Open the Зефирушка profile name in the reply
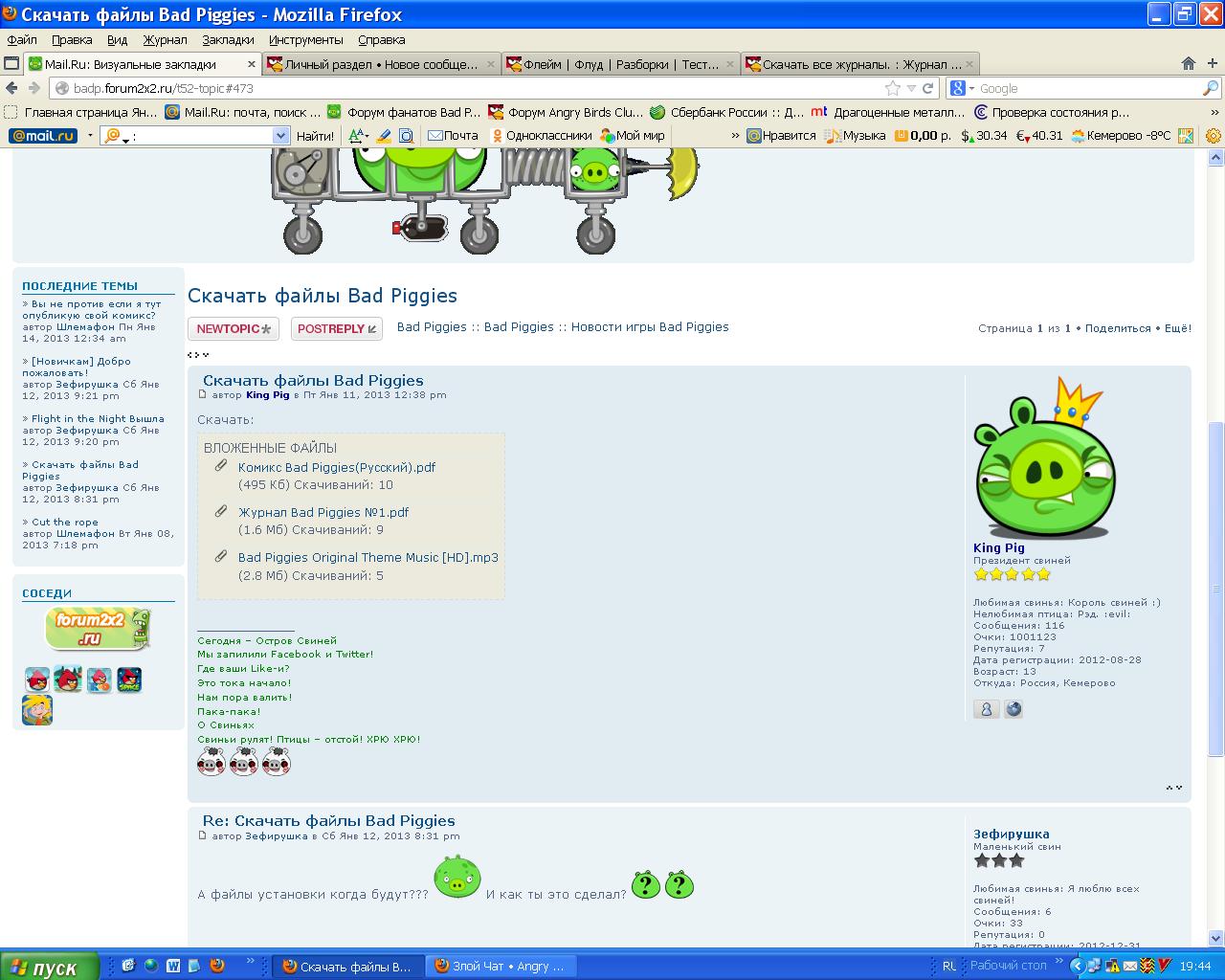This screenshot has width=1225, height=980. click(1012, 834)
